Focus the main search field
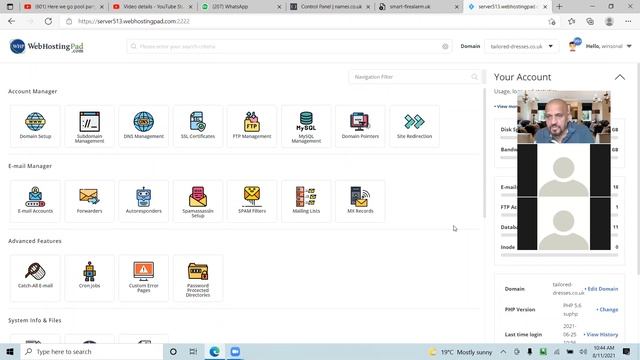 tap(289, 47)
